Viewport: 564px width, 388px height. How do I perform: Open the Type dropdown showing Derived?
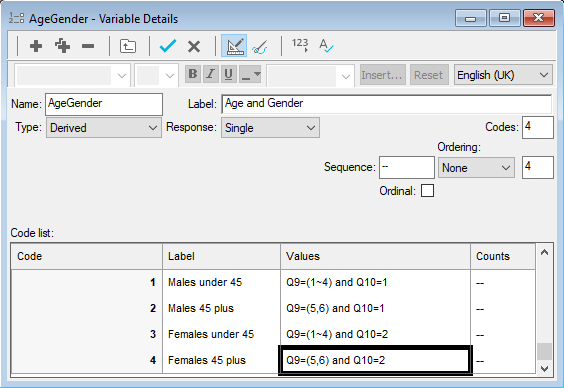pyautogui.click(x=104, y=128)
